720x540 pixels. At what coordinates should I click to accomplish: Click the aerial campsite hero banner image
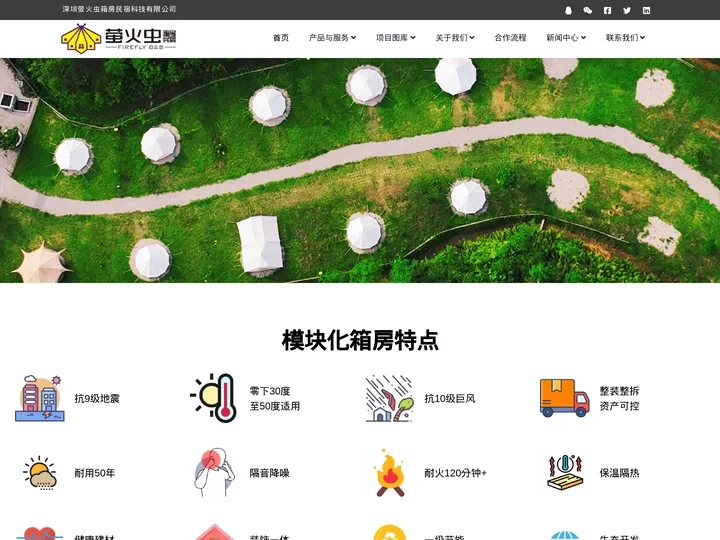pos(360,170)
